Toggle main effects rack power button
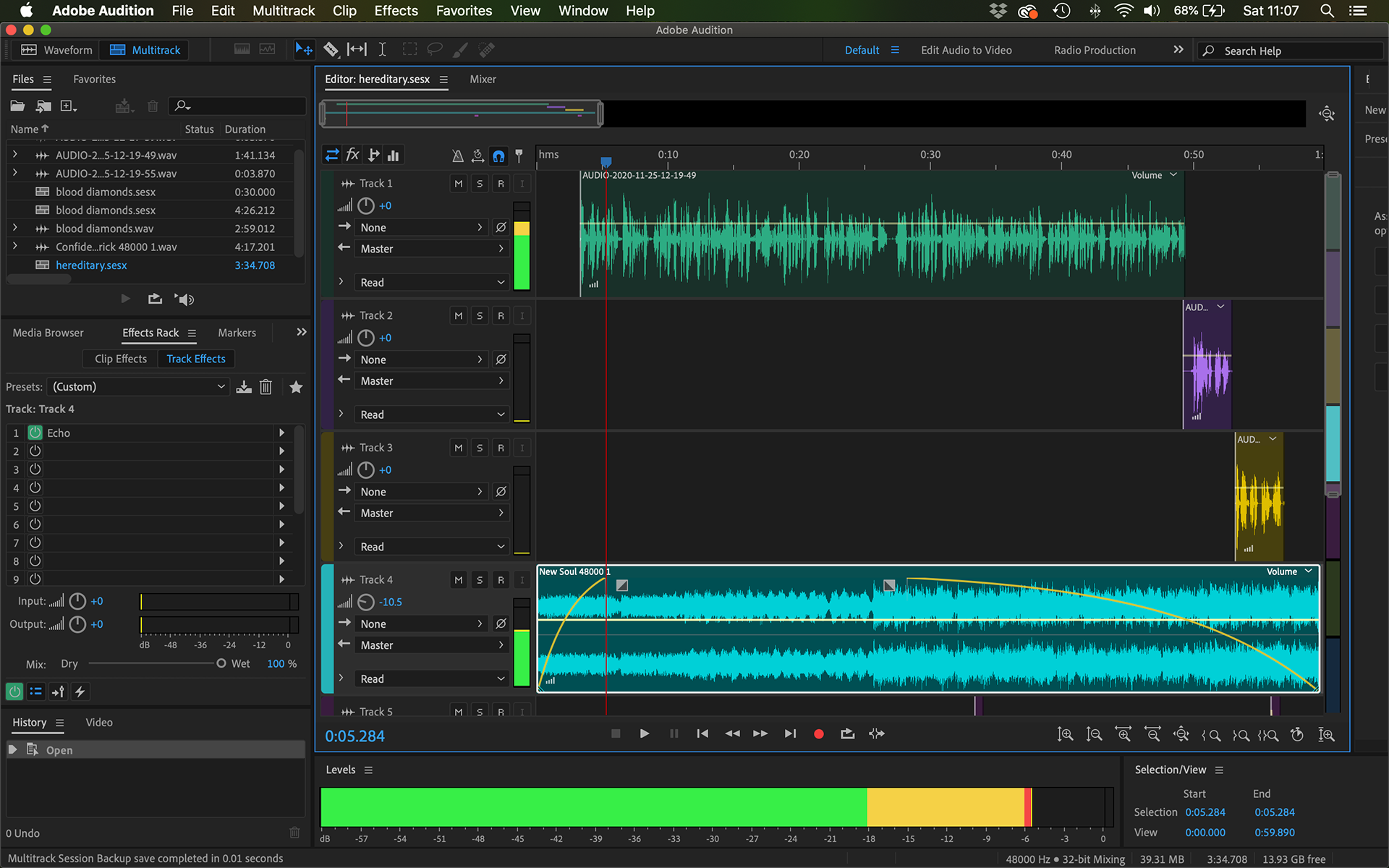This screenshot has height=868, width=1389. pyautogui.click(x=14, y=692)
